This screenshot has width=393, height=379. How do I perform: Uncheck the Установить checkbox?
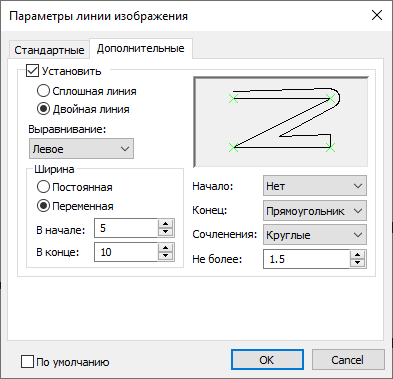[x=32, y=71]
